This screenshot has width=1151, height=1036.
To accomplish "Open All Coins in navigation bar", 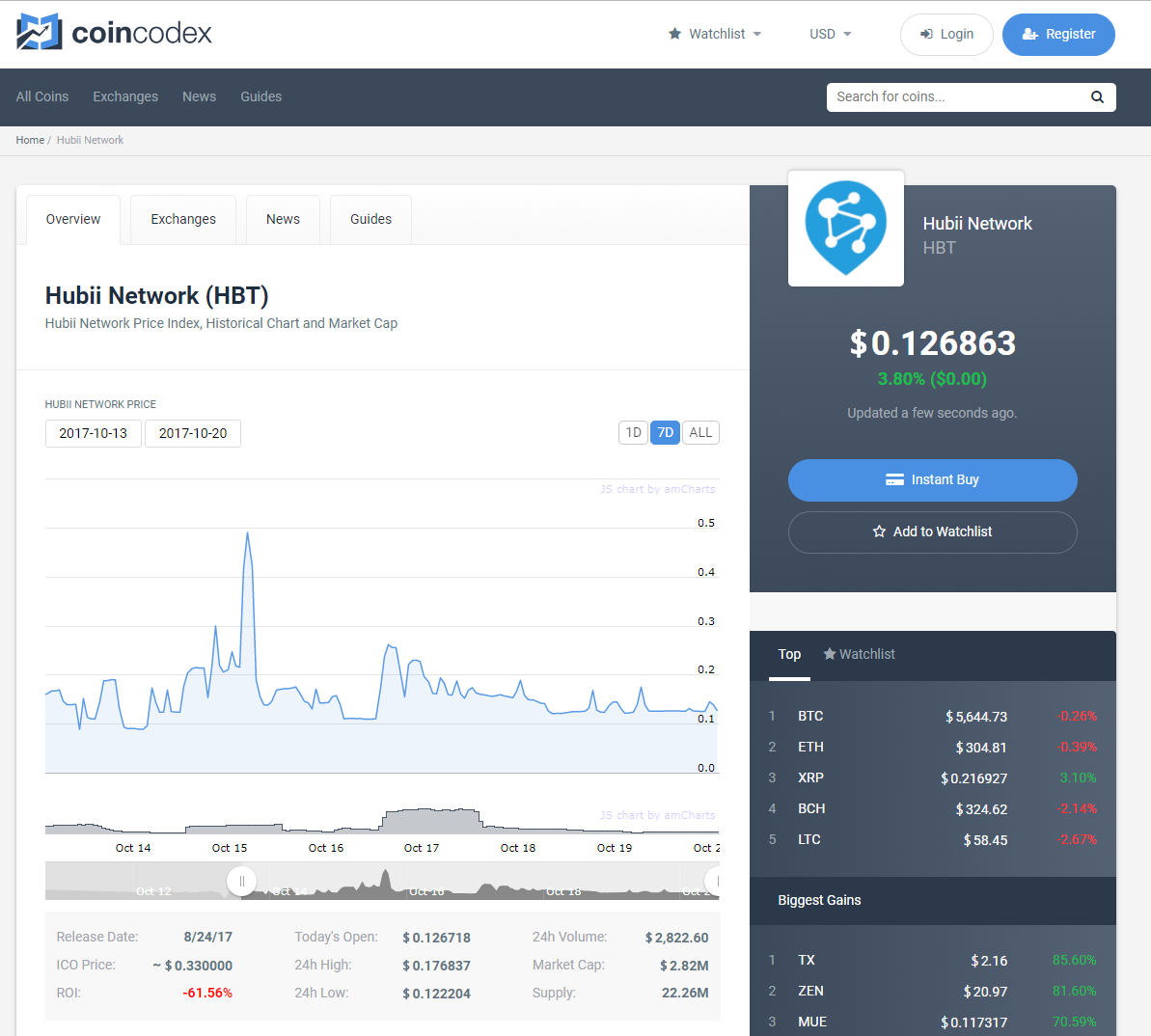I will [41, 96].
